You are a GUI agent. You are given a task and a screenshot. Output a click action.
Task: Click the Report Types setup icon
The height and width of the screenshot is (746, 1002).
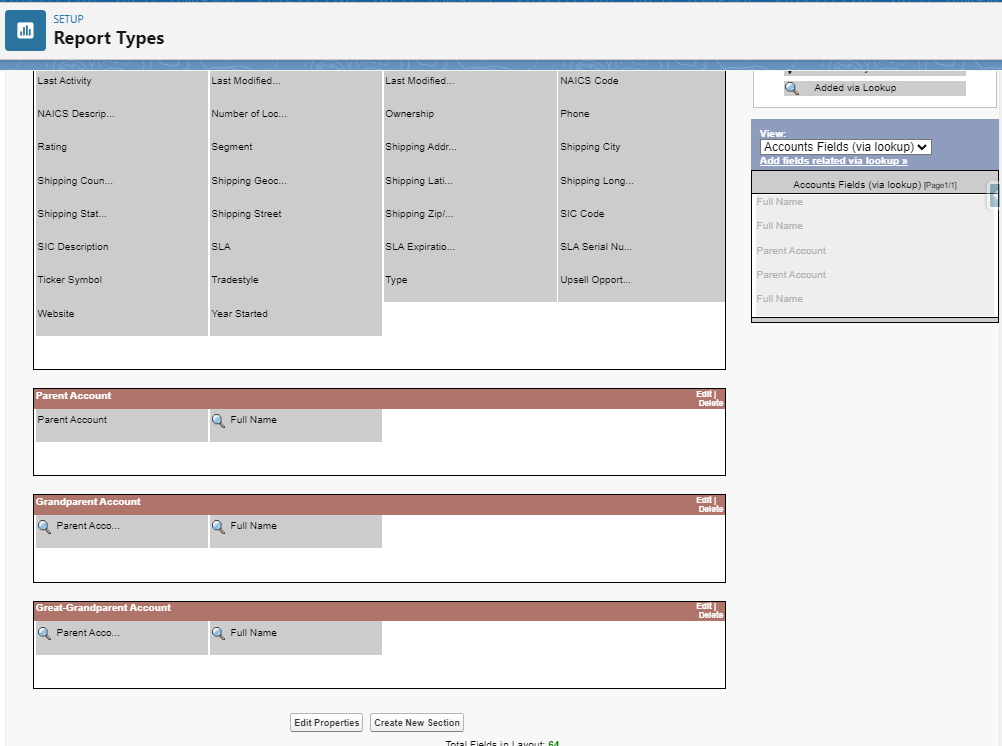[25, 30]
